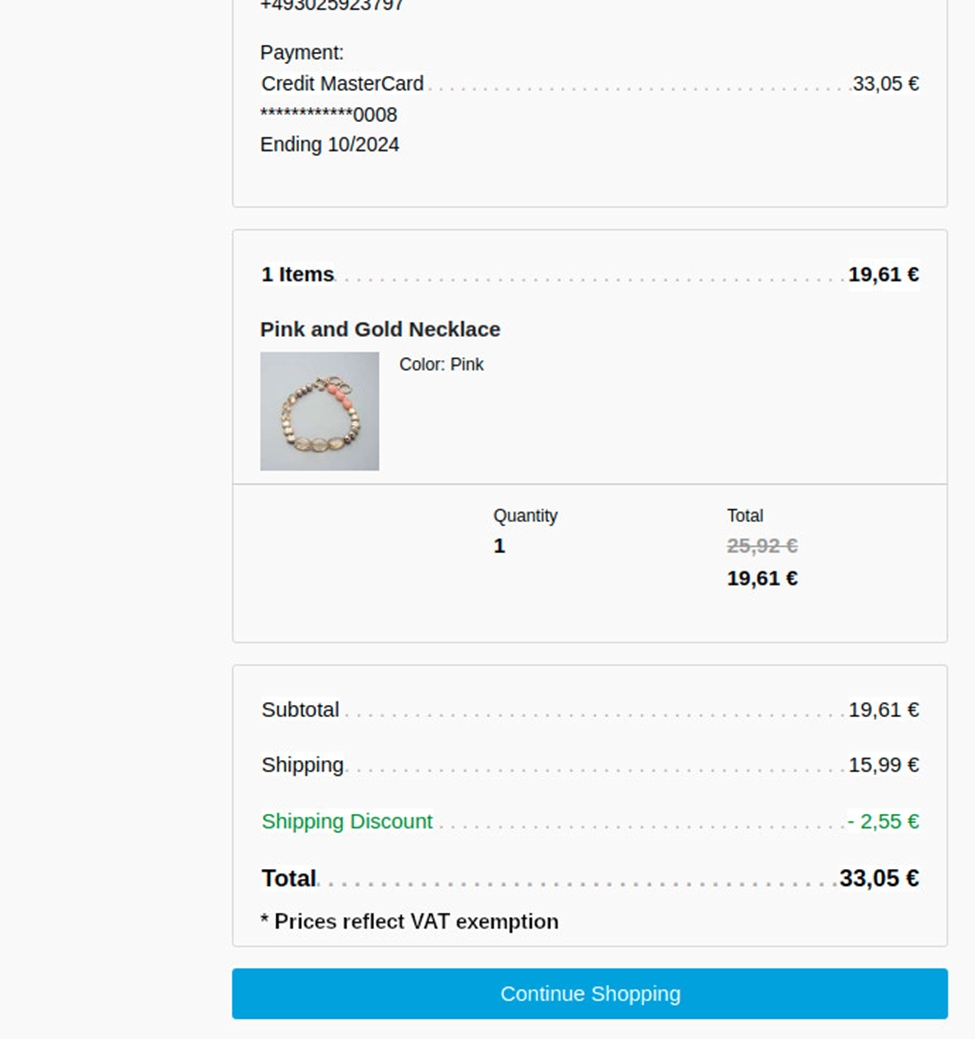This screenshot has width=975, height=1039.
Task: Click the bold Total label
Action: click(x=288, y=878)
